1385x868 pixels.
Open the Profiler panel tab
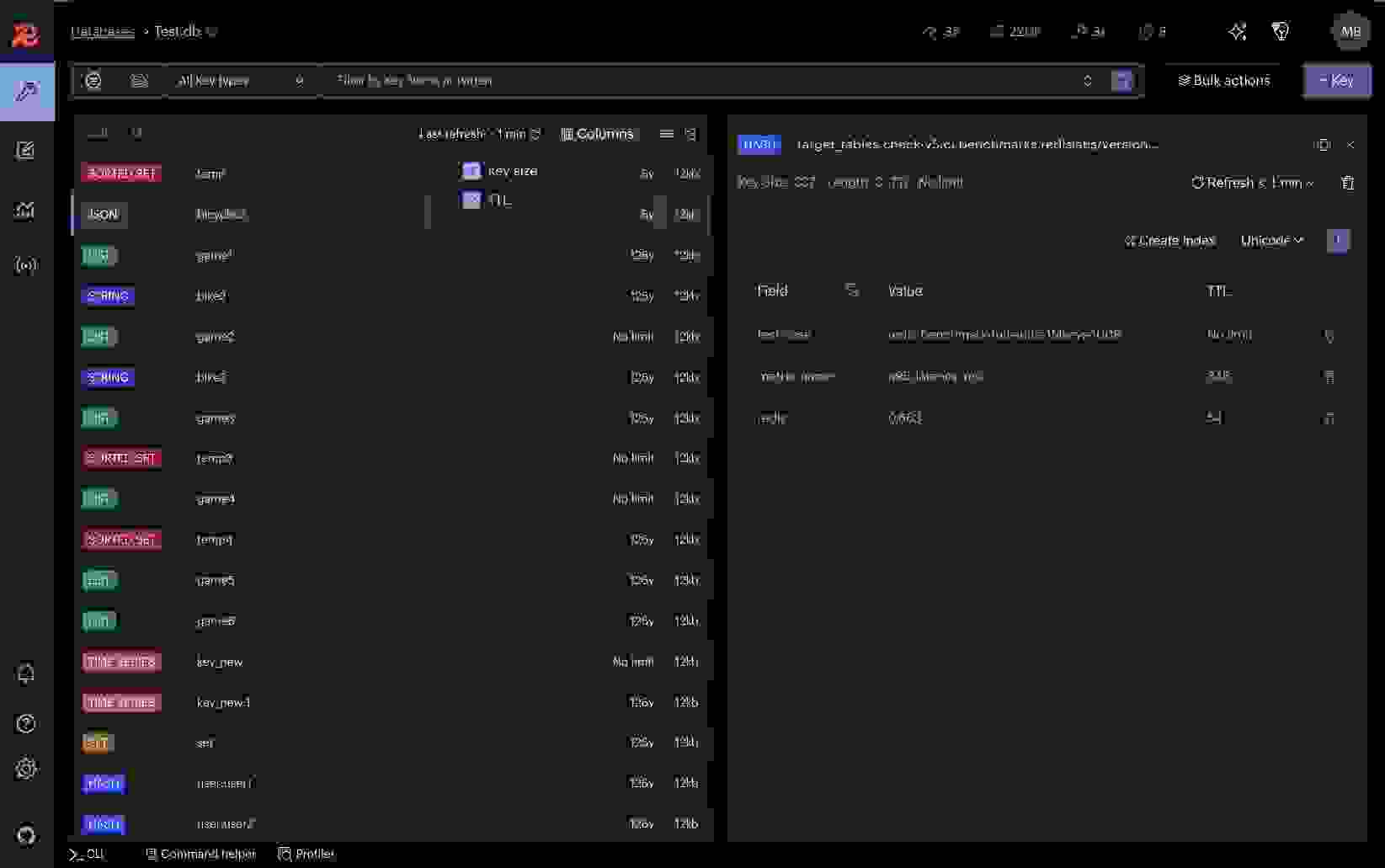306,854
